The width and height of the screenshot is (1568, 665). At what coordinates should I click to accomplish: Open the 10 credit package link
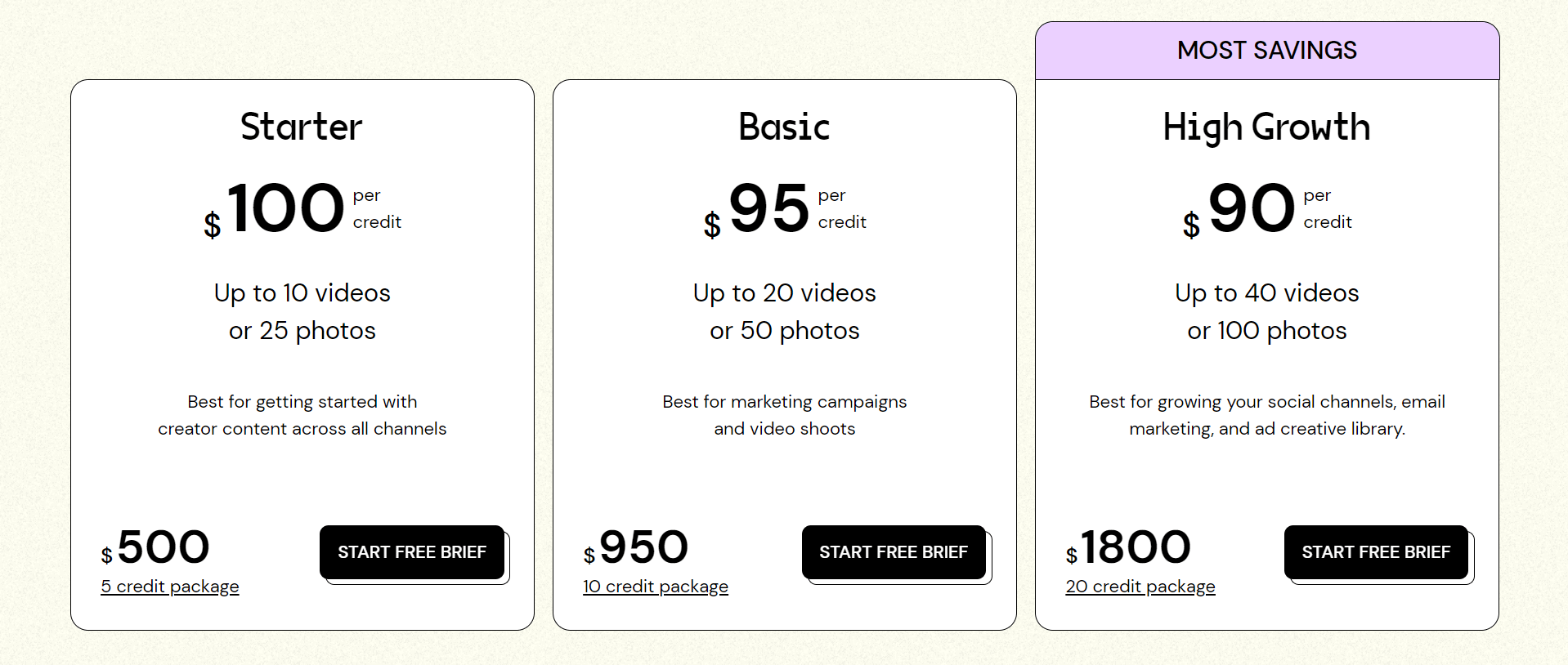click(656, 587)
